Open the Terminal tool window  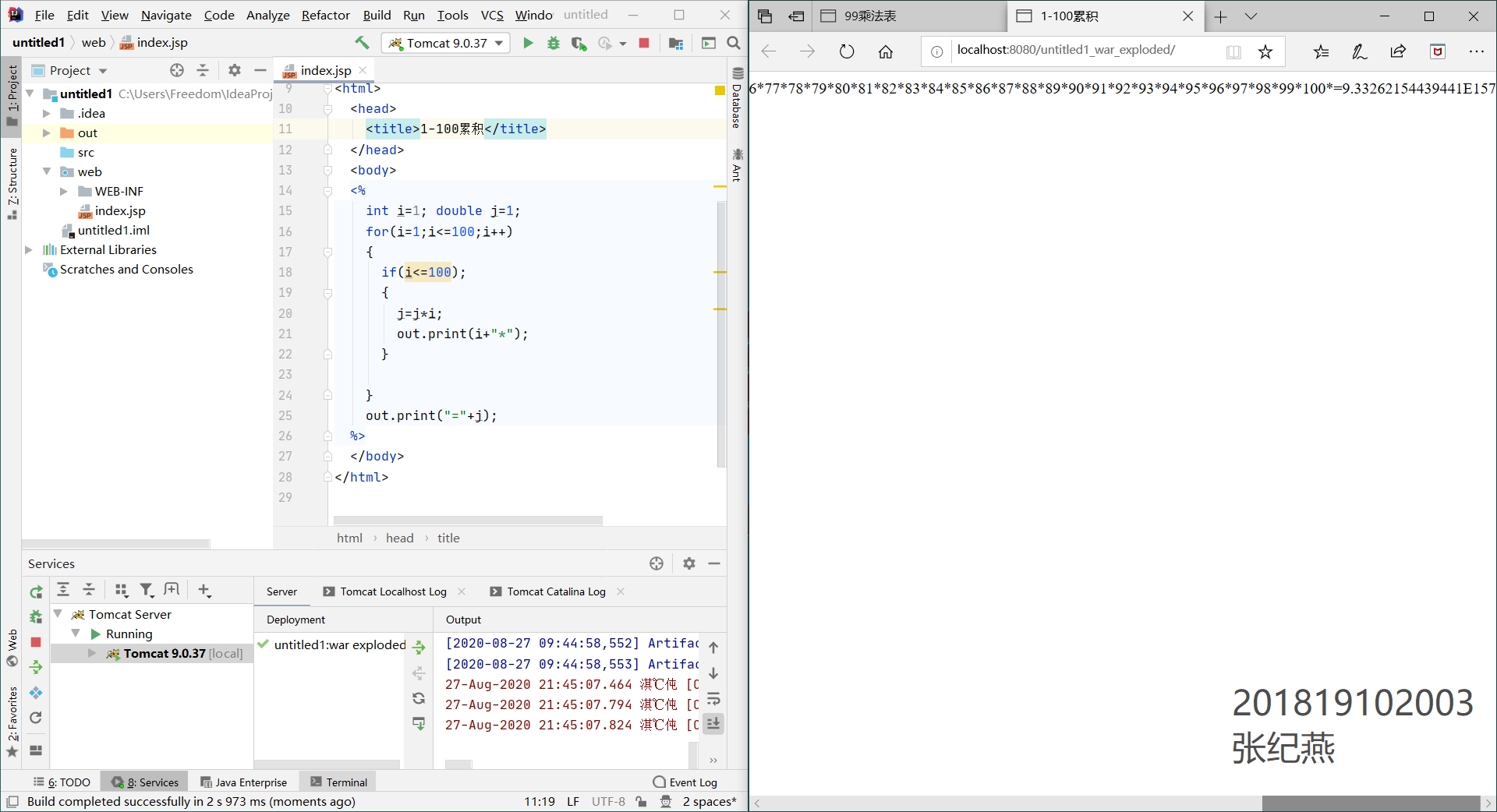pyautogui.click(x=338, y=782)
